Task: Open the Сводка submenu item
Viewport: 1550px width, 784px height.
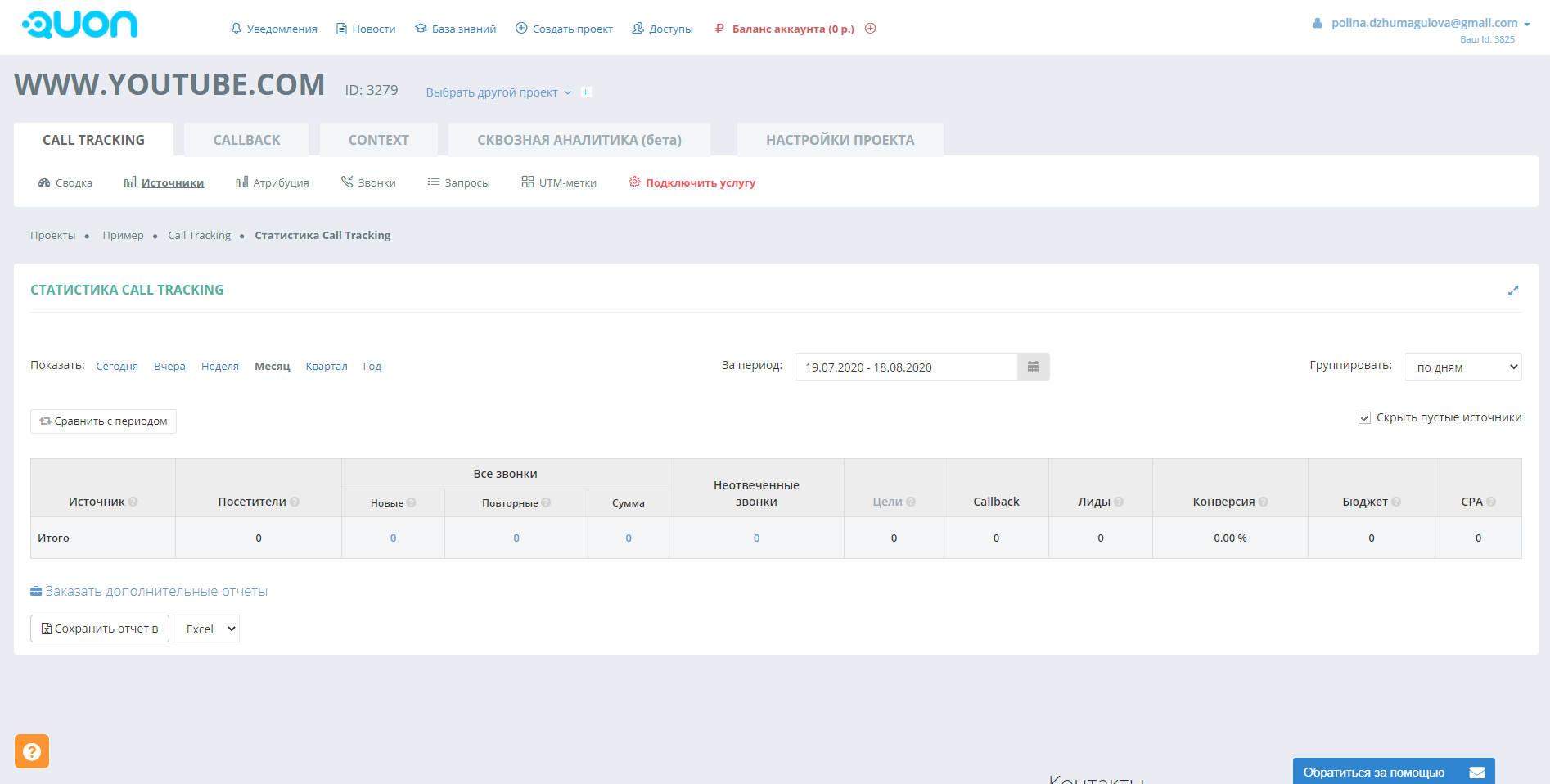Action: tap(65, 182)
